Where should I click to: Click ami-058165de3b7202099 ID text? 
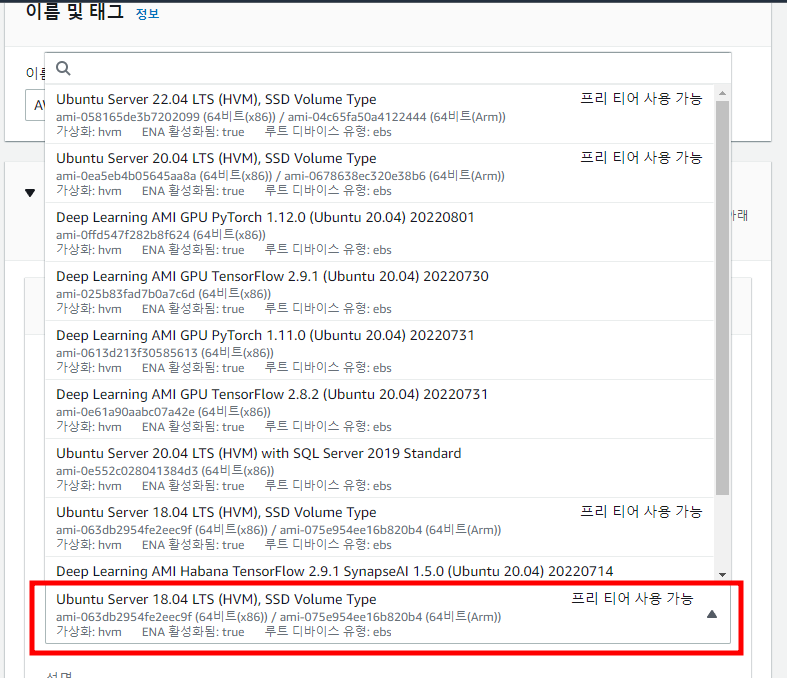point(127,117)
